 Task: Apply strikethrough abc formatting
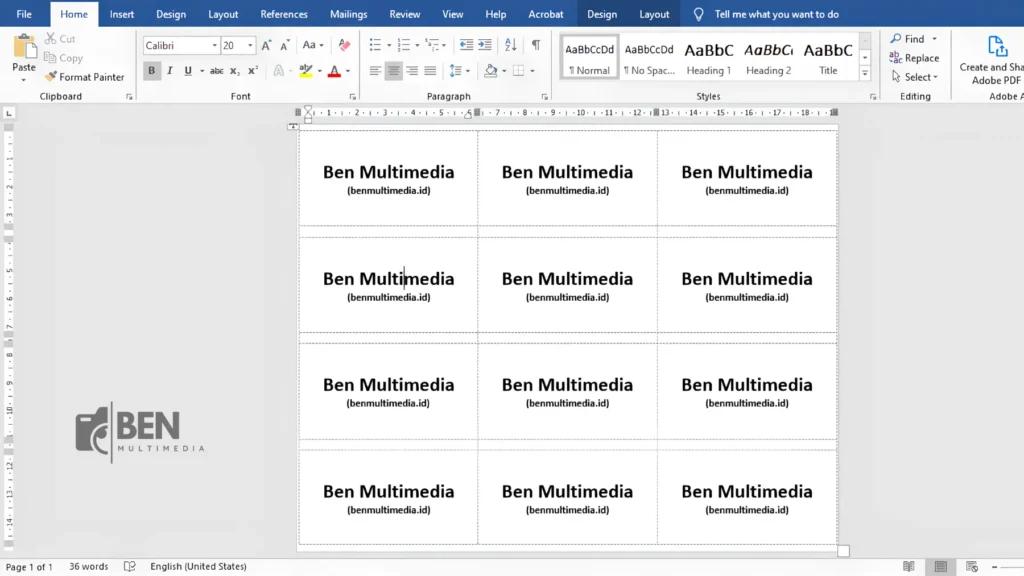[216, 71]
